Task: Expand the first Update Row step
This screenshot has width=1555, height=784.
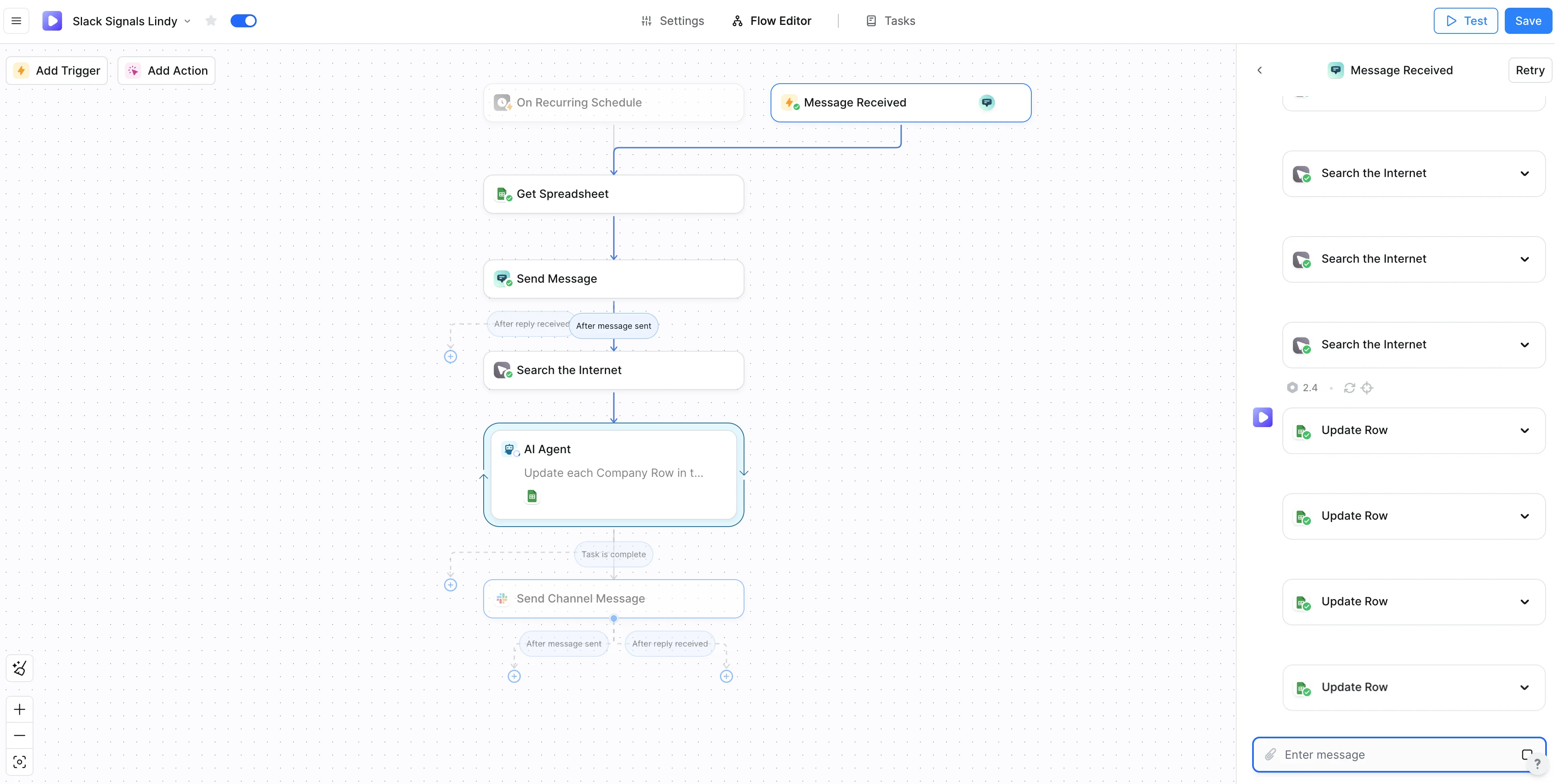Action: point(1524,430)
